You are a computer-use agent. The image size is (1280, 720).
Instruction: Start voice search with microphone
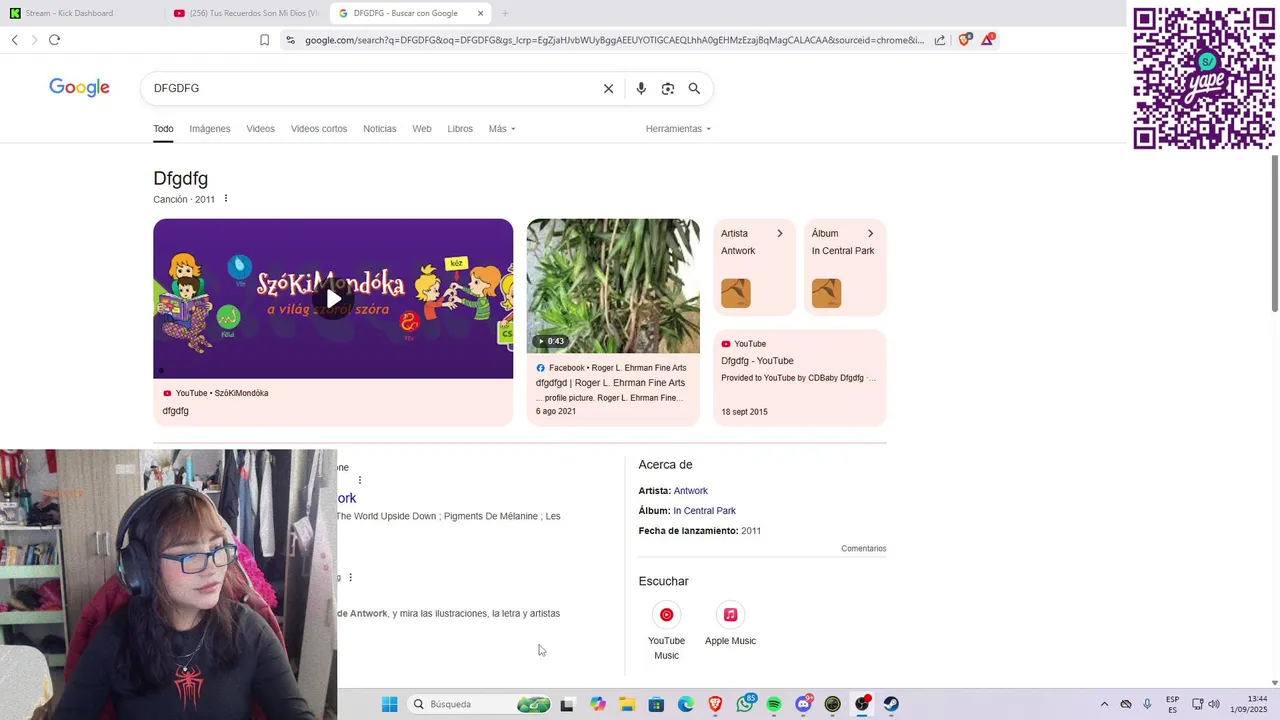641,89
